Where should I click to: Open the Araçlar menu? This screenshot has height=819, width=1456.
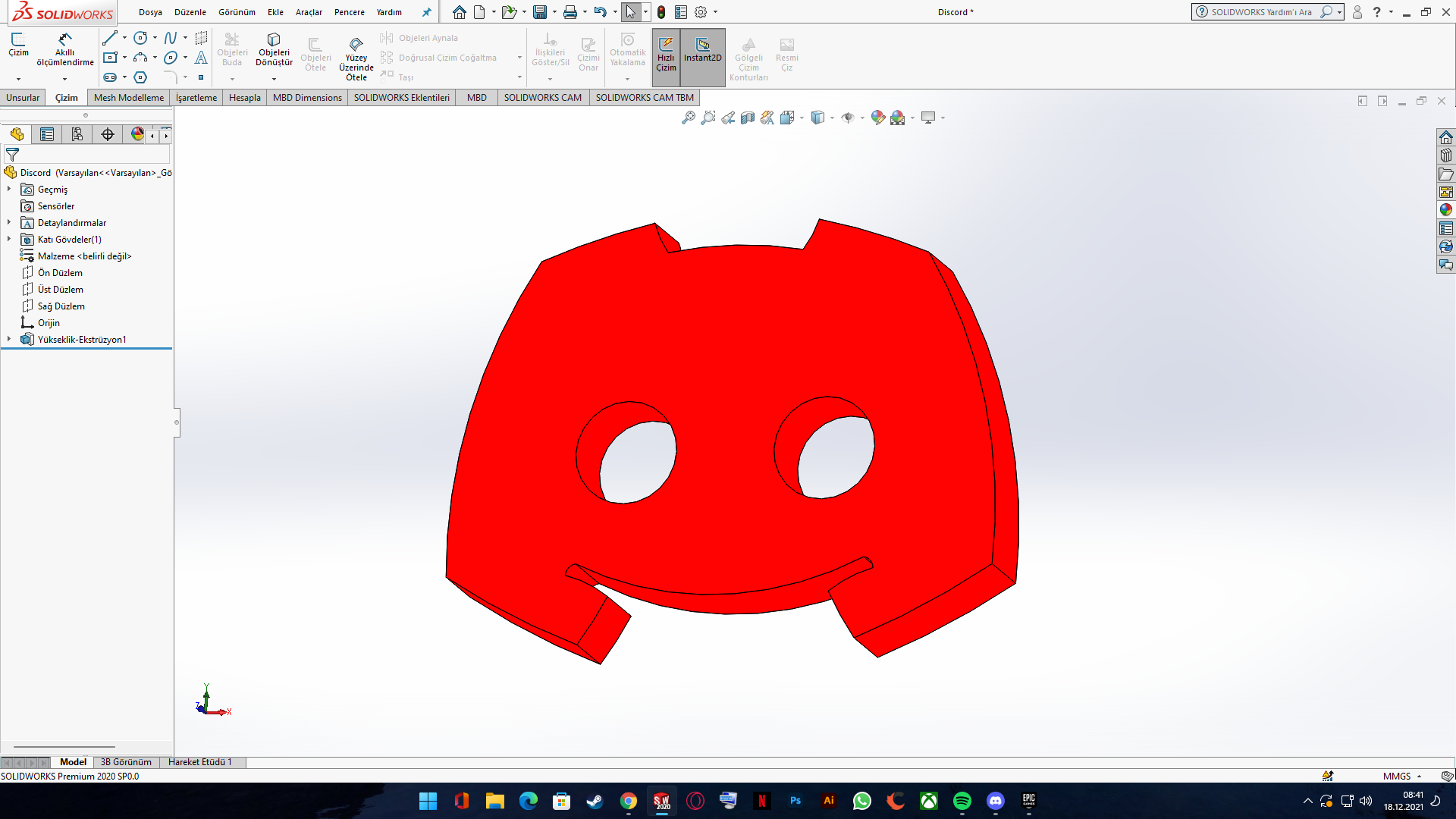(309, 12)
